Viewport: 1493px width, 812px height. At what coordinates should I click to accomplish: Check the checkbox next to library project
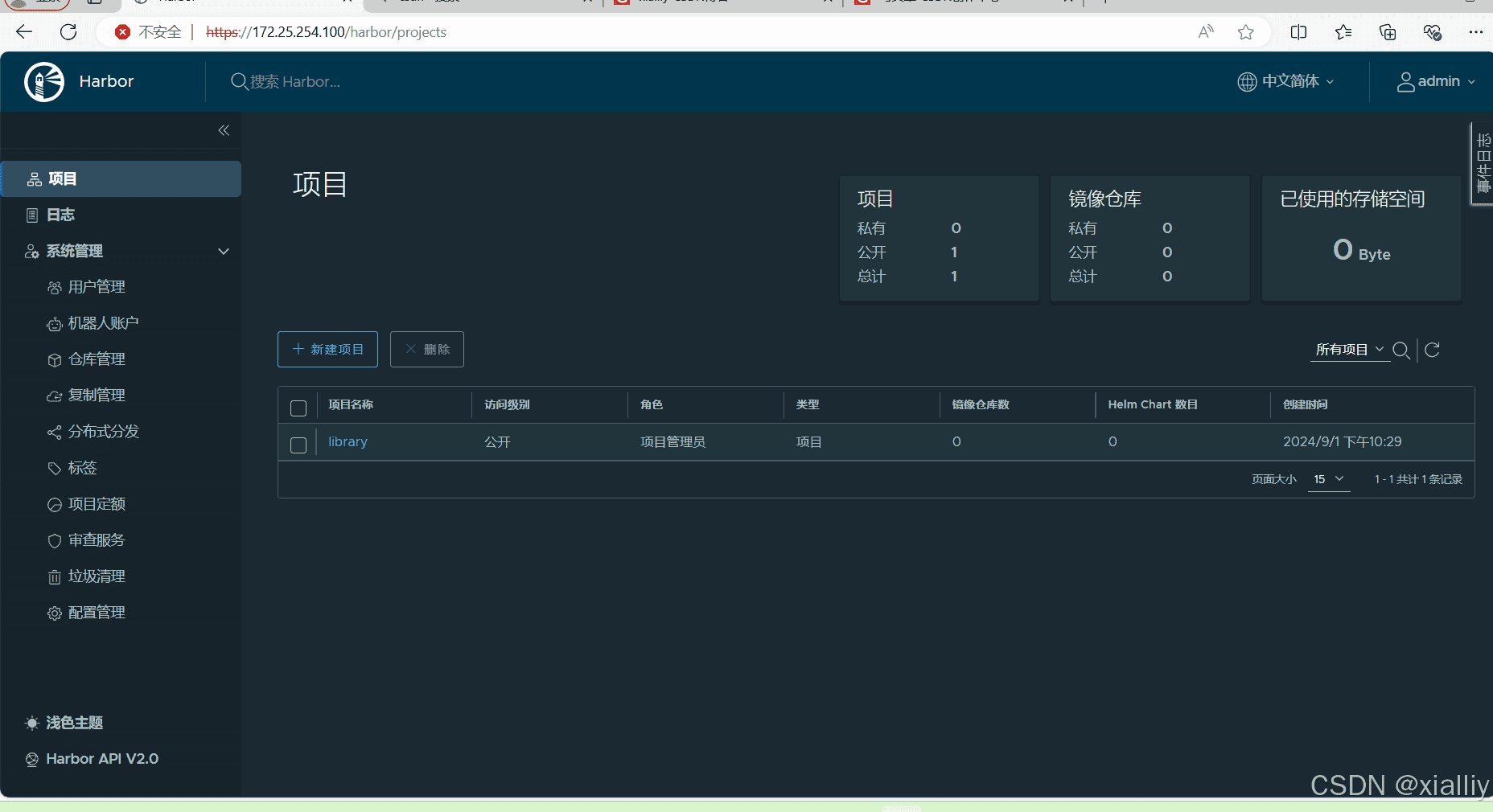point(298,445)
